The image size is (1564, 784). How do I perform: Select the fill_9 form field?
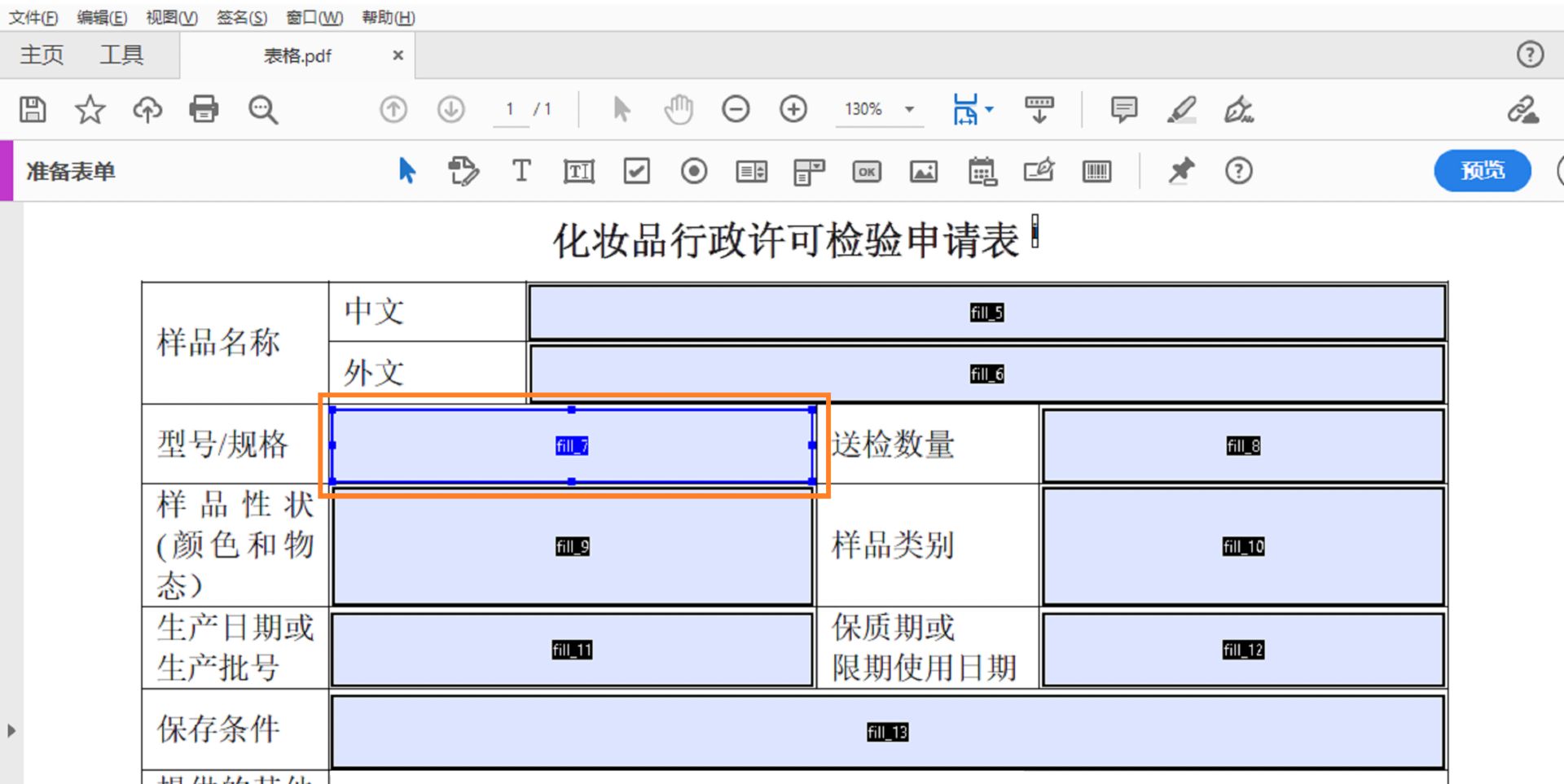tap(571, 546)
